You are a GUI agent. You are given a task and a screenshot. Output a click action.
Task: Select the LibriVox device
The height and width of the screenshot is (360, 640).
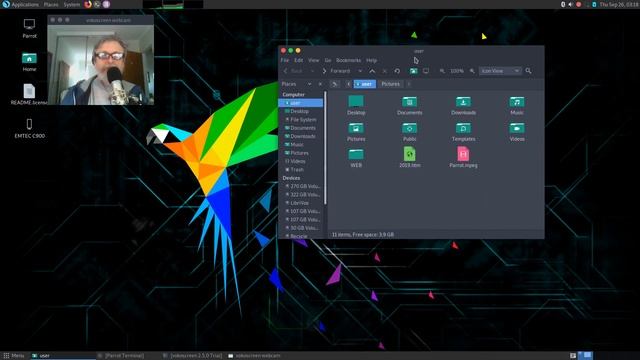(x=301, y=203)
